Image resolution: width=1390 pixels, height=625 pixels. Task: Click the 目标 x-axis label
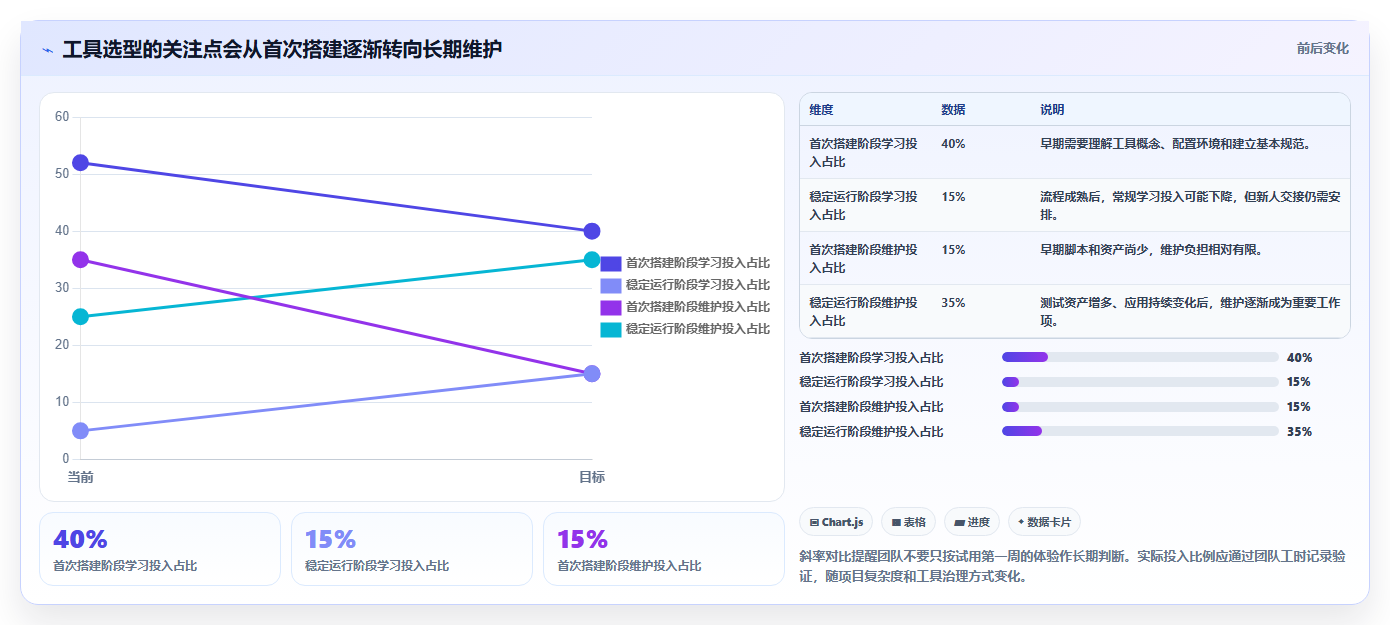[x=592, y=478]
